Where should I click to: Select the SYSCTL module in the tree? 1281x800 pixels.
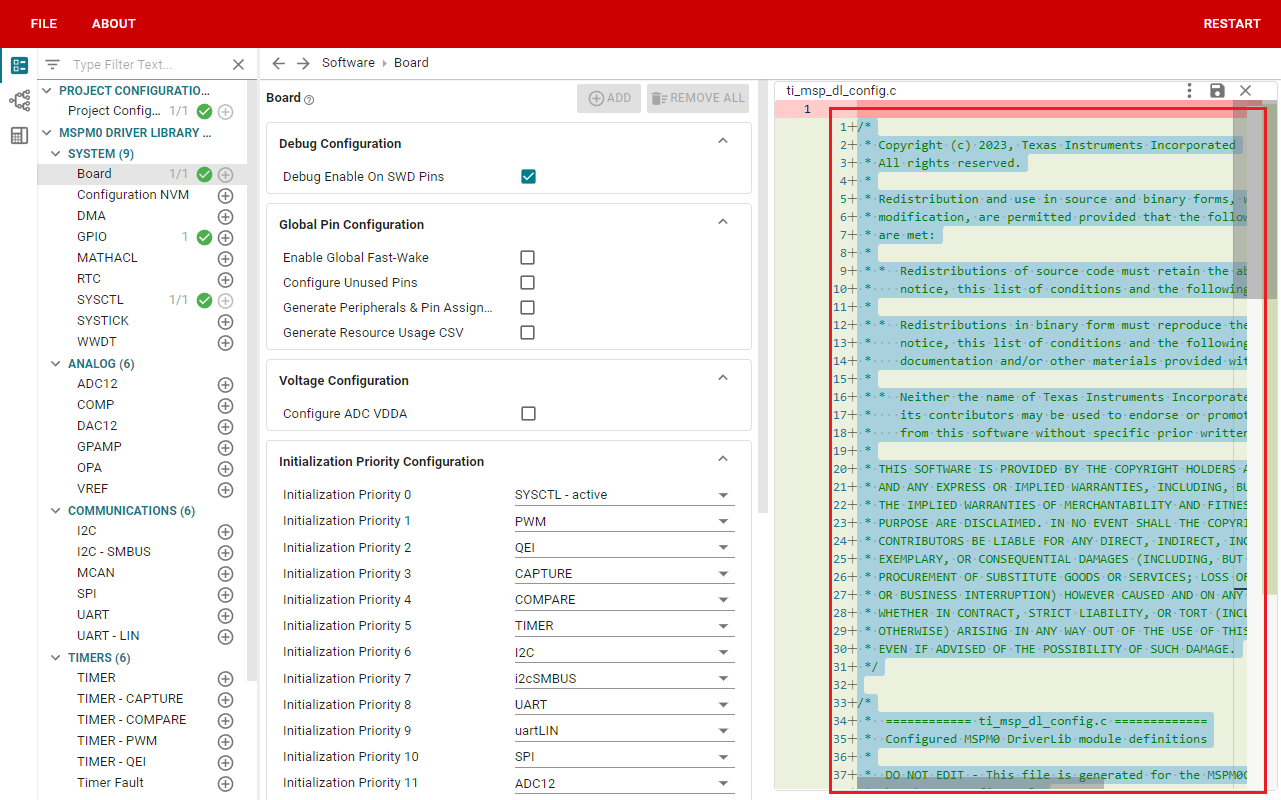[100, 300]
